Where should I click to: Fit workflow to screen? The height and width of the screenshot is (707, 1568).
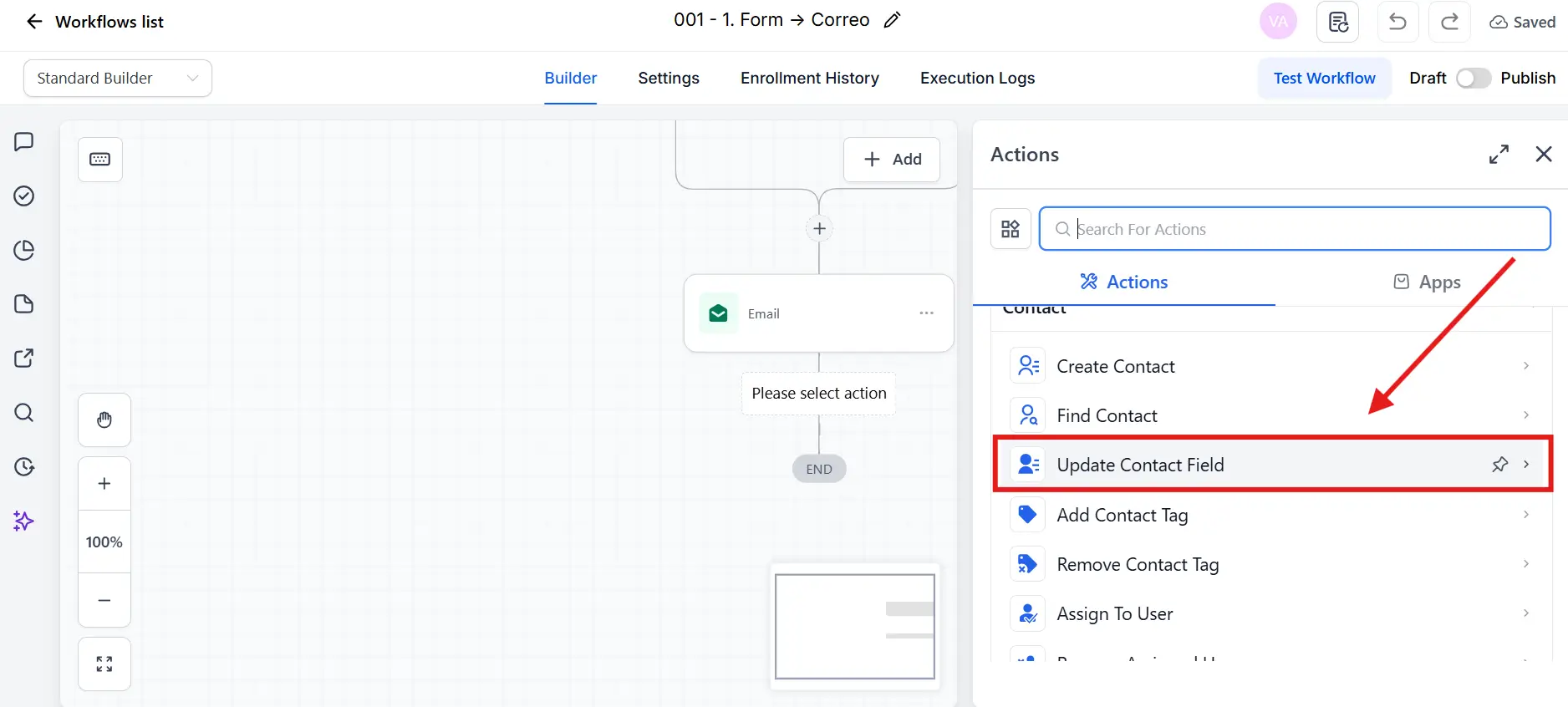104,664
